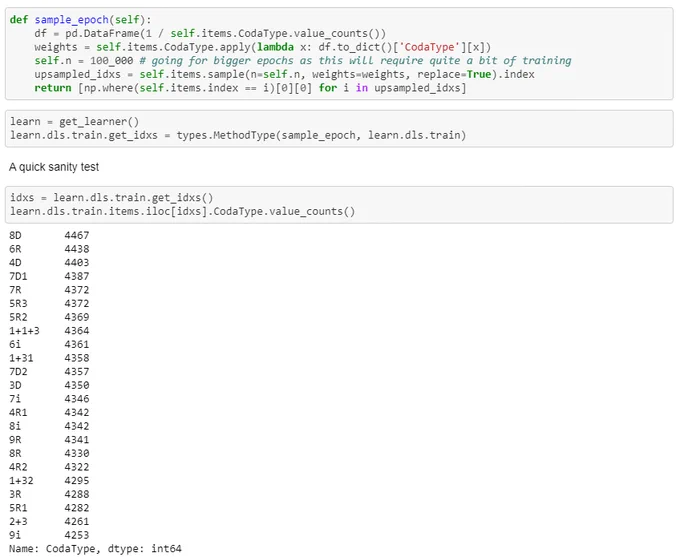Click the '3R' output row label

pyautogui.click(x=15, y=495)
